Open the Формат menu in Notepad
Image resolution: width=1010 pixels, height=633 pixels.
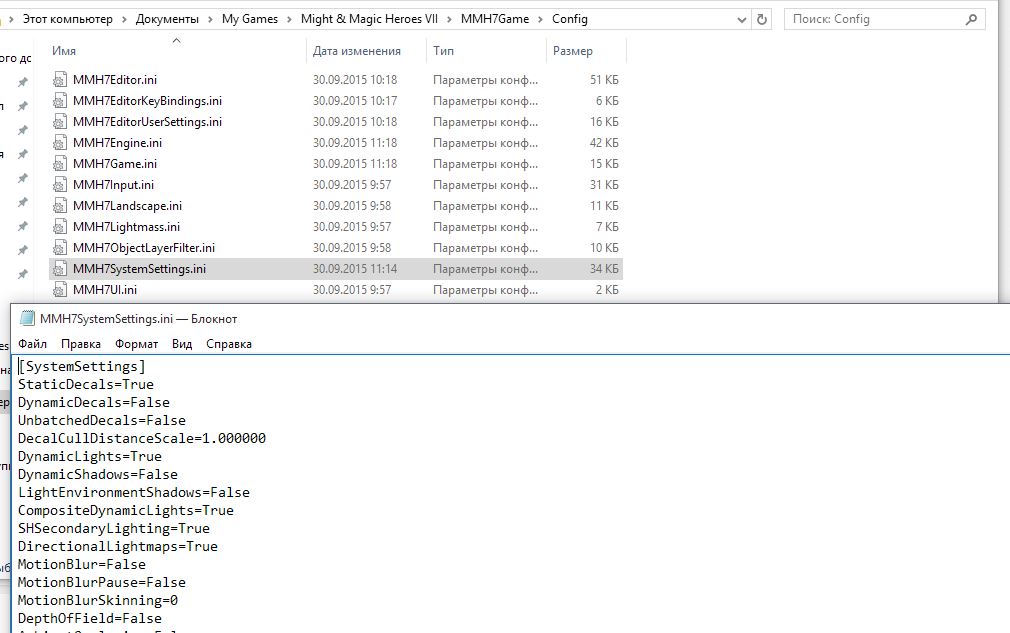tap(137, 344)
